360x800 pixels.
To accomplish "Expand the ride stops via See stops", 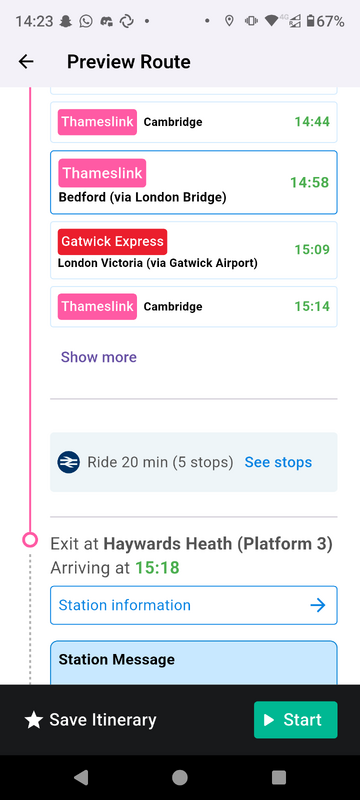I will (278, 462).
